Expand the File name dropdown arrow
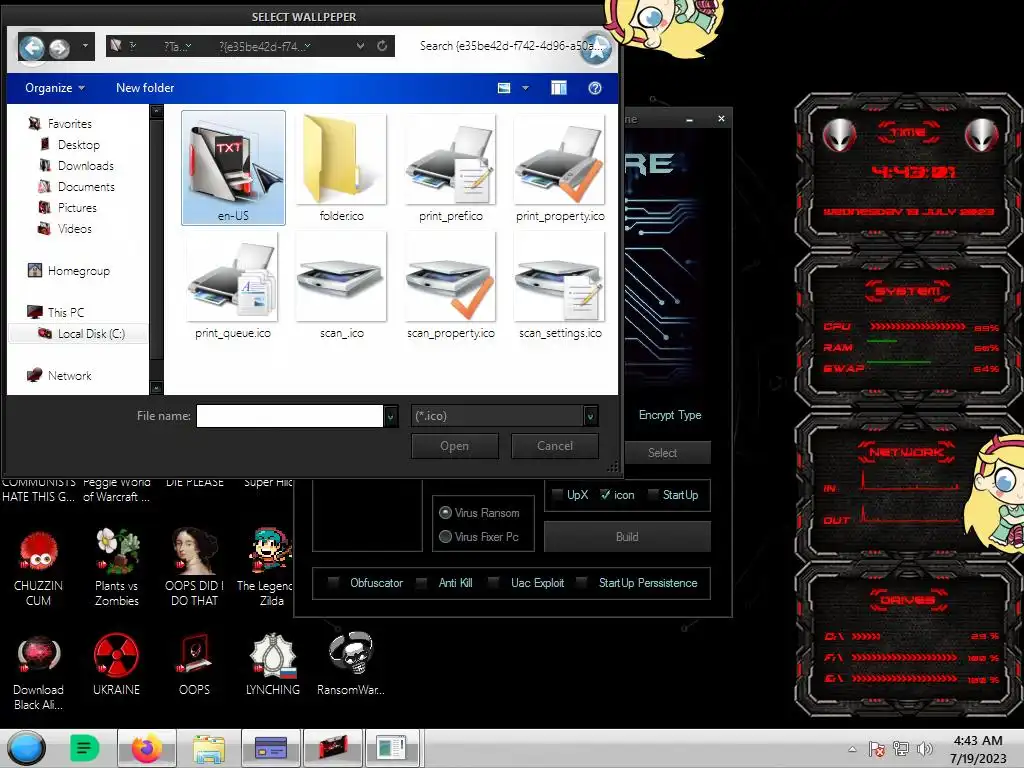1024x768 pixels. point(391,416)
